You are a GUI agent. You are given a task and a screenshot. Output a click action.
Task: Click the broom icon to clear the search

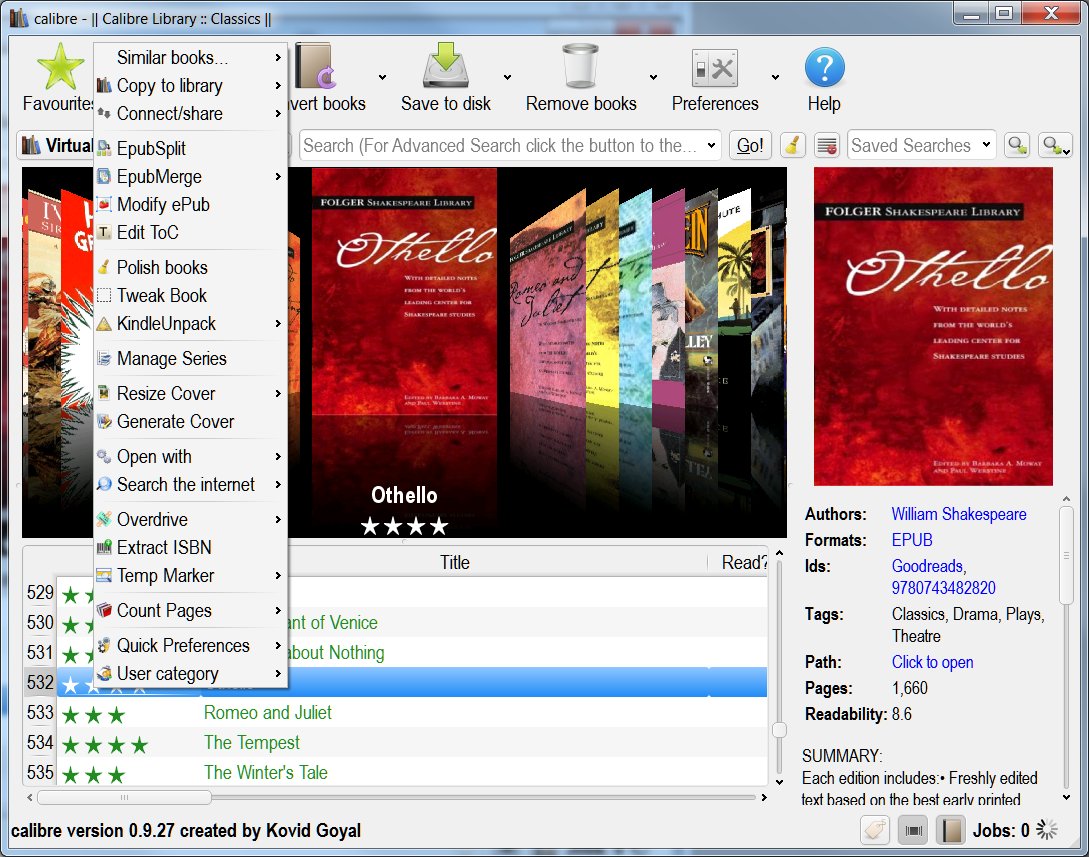pos(792,145)
